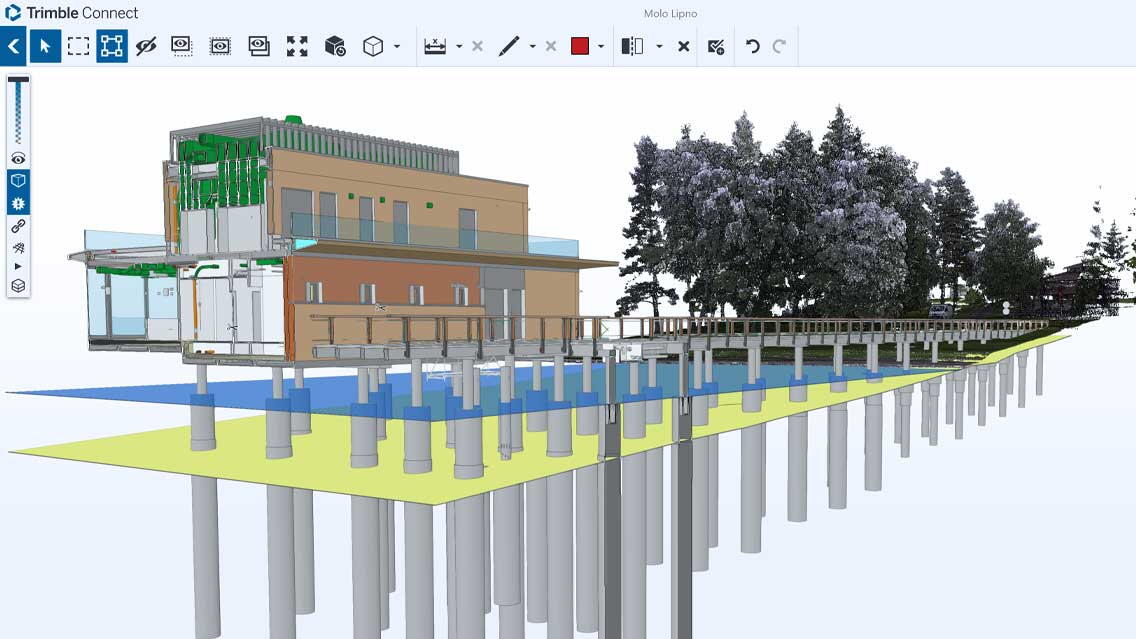The image size is (1136, 639).
Task: Zoom to fit the model extents
Action: click(297, 46)
